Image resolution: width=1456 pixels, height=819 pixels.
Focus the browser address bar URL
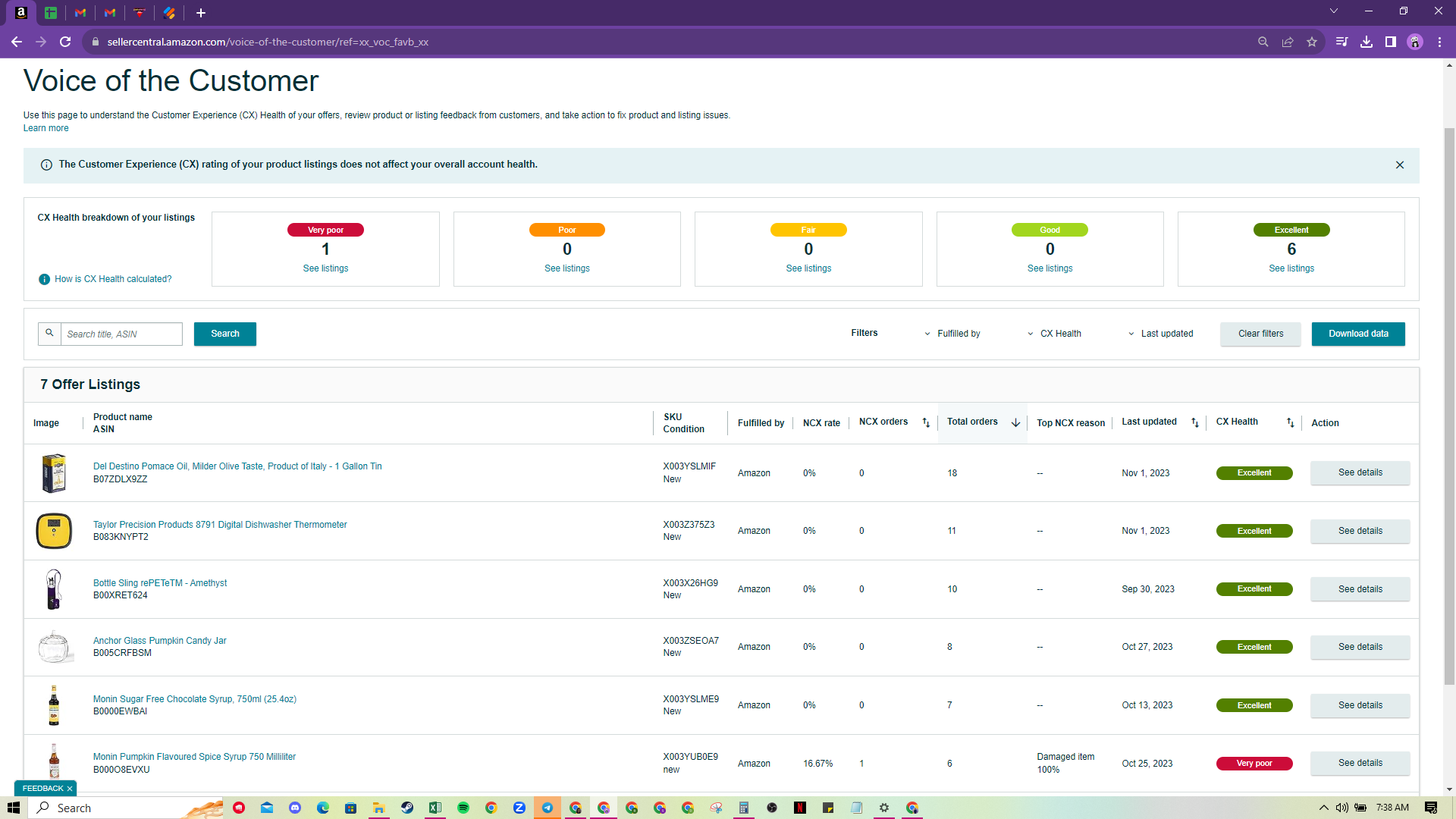pos(268,42)
